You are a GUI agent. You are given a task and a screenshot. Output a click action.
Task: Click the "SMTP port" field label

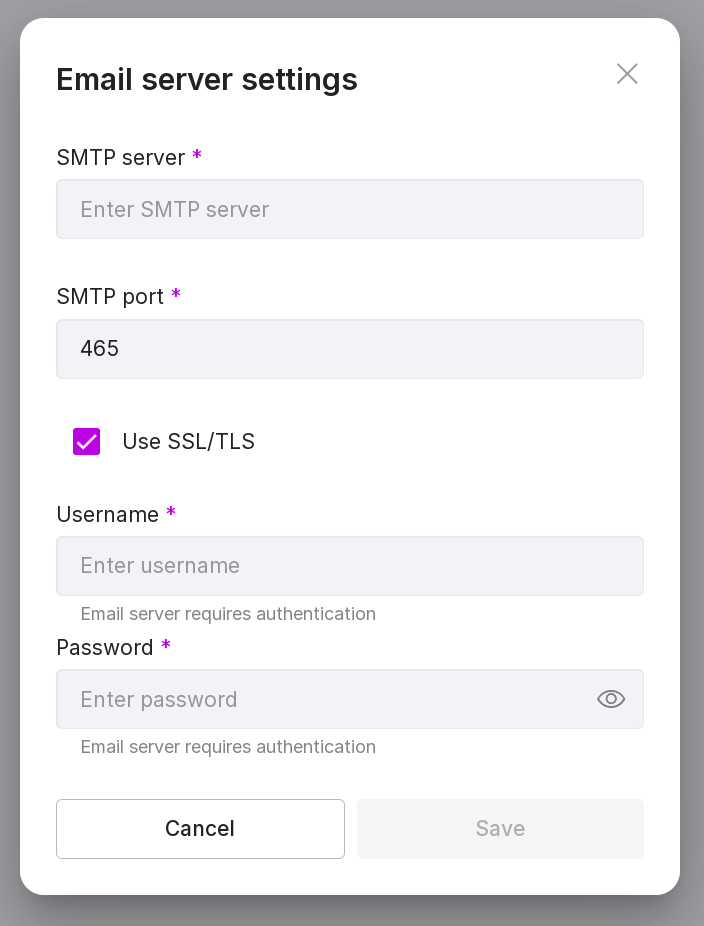pyautogui.click(x=110, y=297)
